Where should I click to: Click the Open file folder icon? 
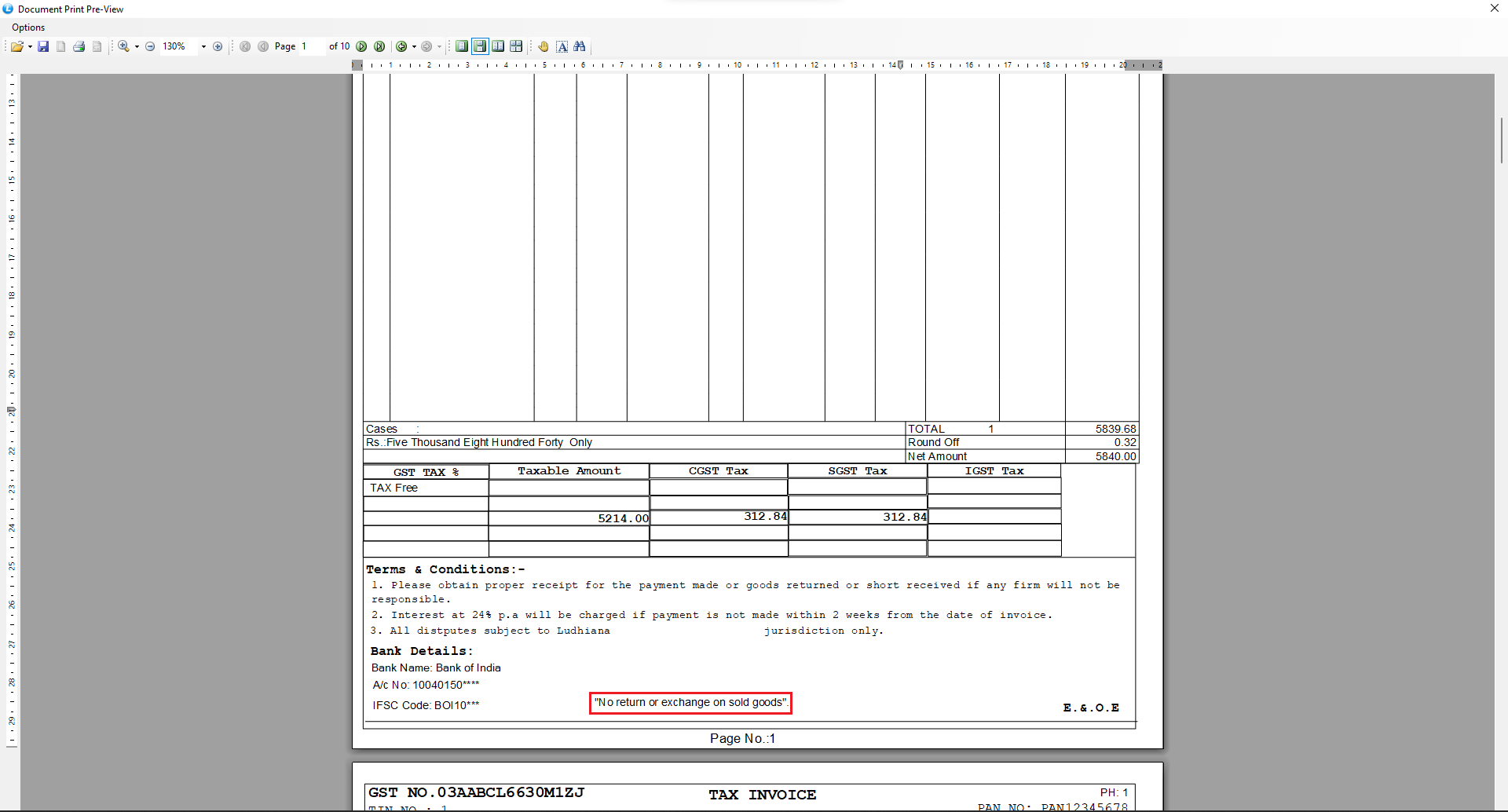[x=16, y=46]
